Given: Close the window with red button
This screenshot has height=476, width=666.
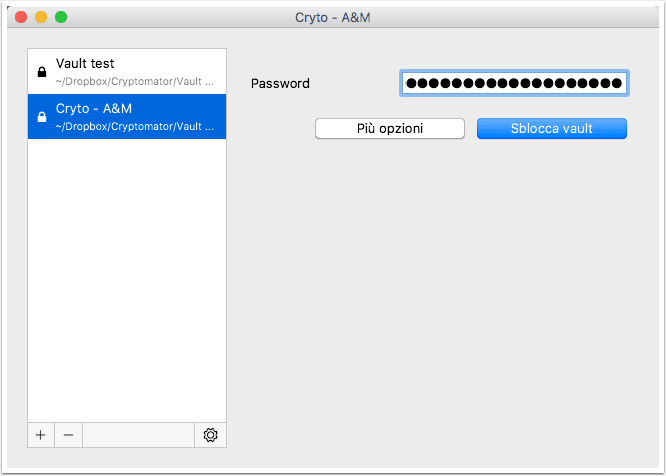Looking at the screenshot, I should (x=21, y=17).
